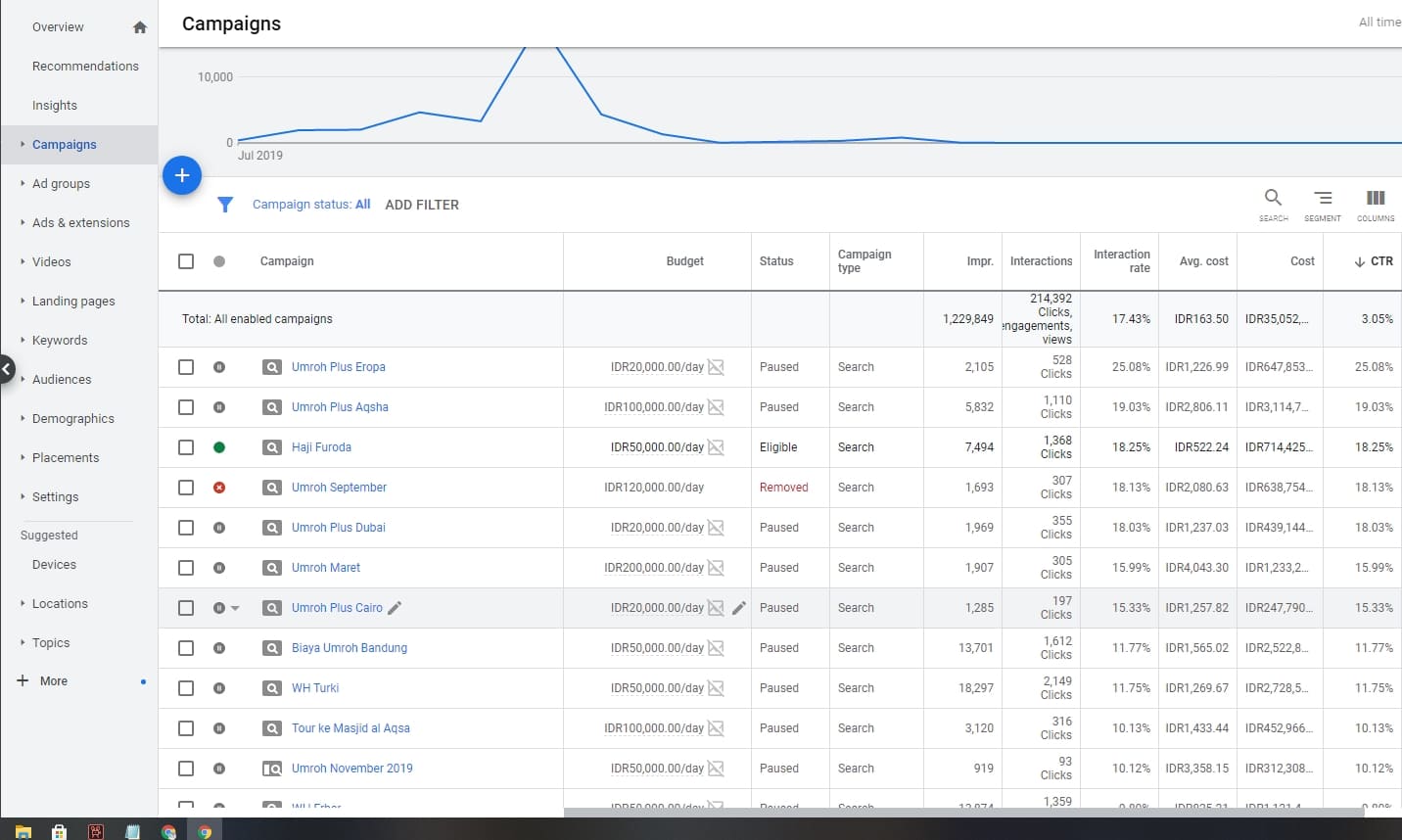
Task: Open the Columns tool
Action: 1376,204
